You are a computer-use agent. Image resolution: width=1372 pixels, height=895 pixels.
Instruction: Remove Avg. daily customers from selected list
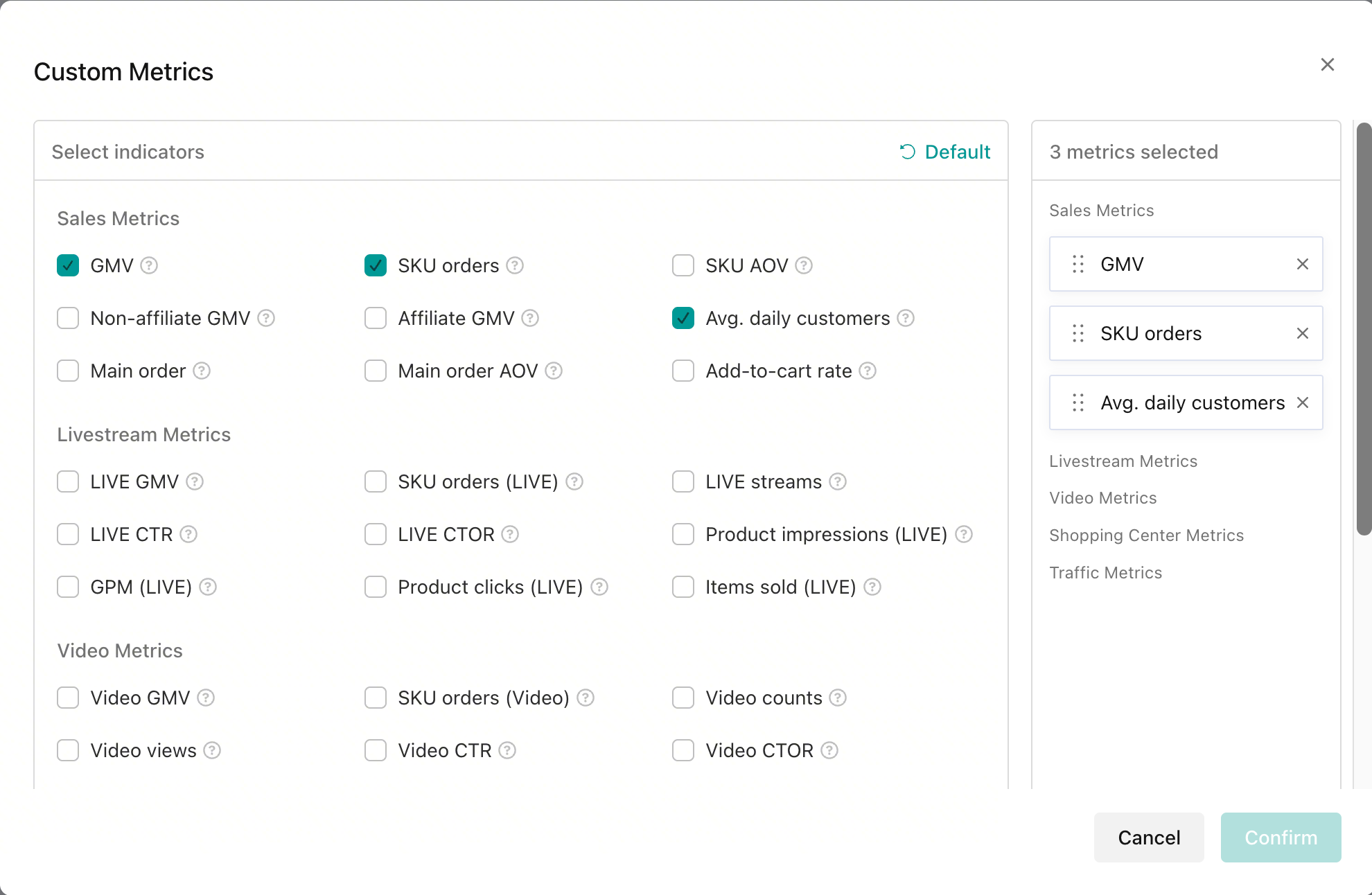(1303, 402)
